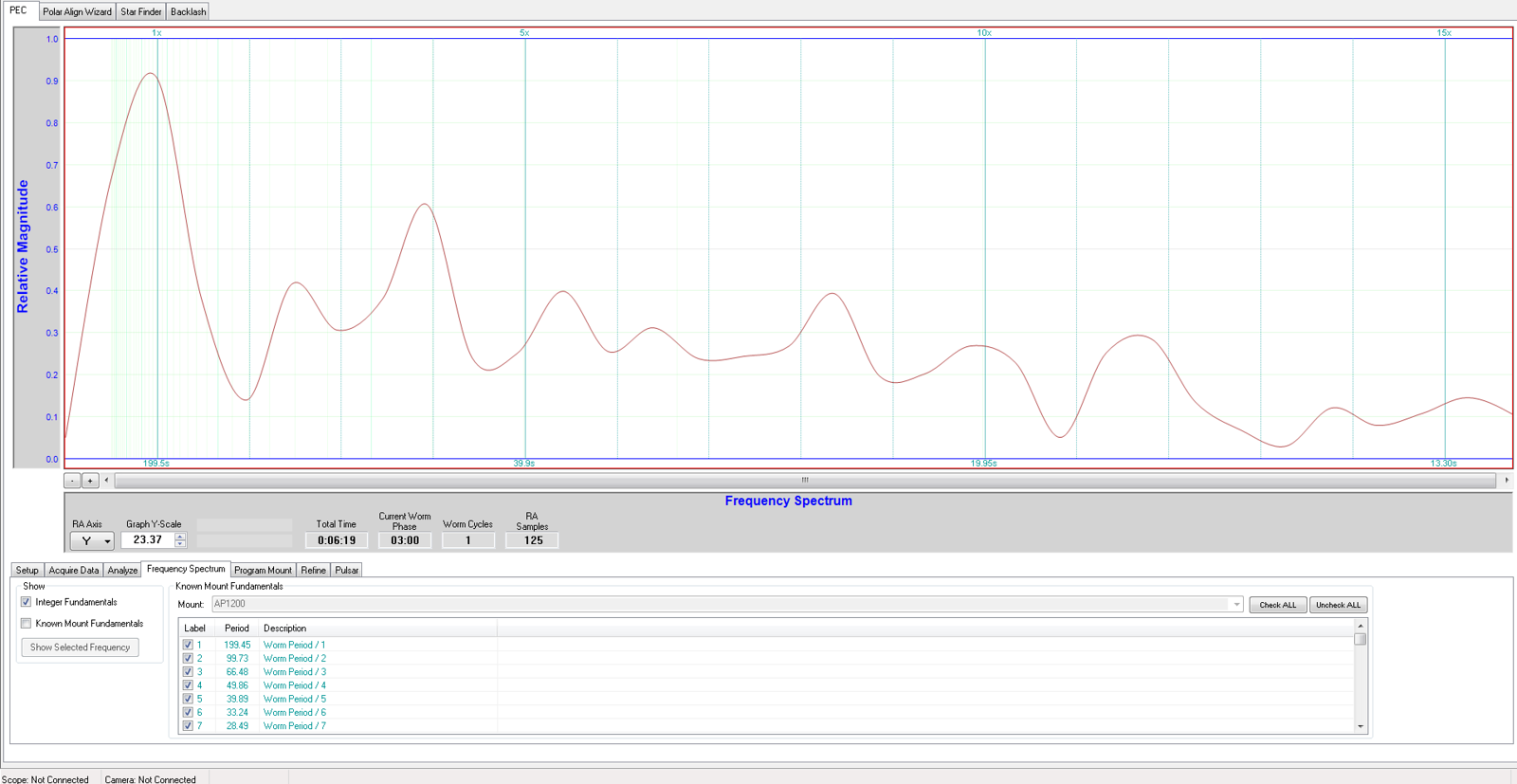Click the 'Scope: Not Connected' status text
Screen dimensions: 1517x784
(x=46, y=779)
